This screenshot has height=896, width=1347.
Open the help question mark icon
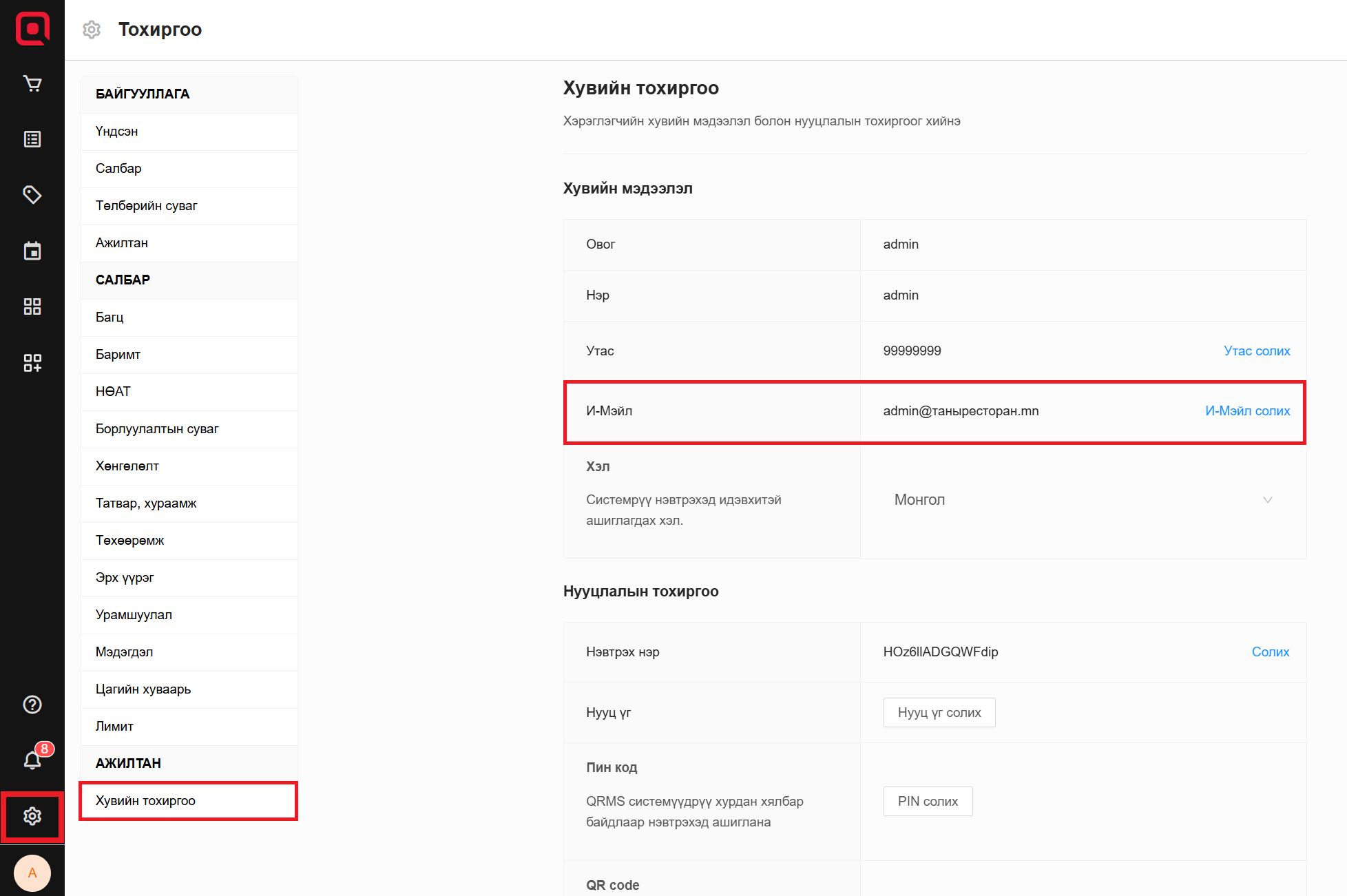pos(32,705)
